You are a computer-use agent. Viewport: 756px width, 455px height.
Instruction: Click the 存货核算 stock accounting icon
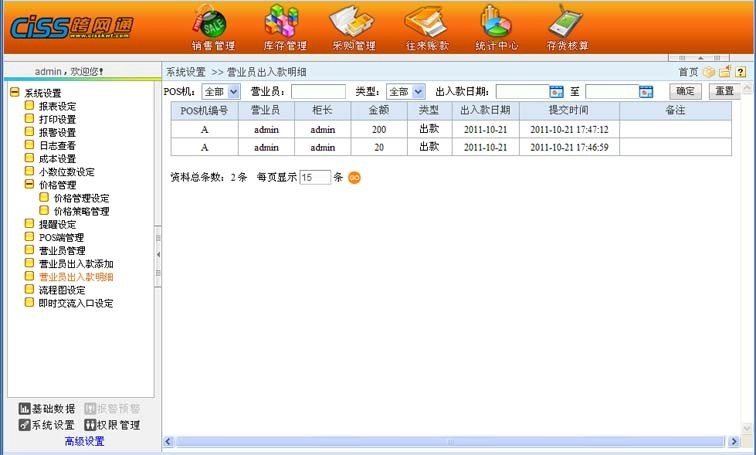[567, 24]
